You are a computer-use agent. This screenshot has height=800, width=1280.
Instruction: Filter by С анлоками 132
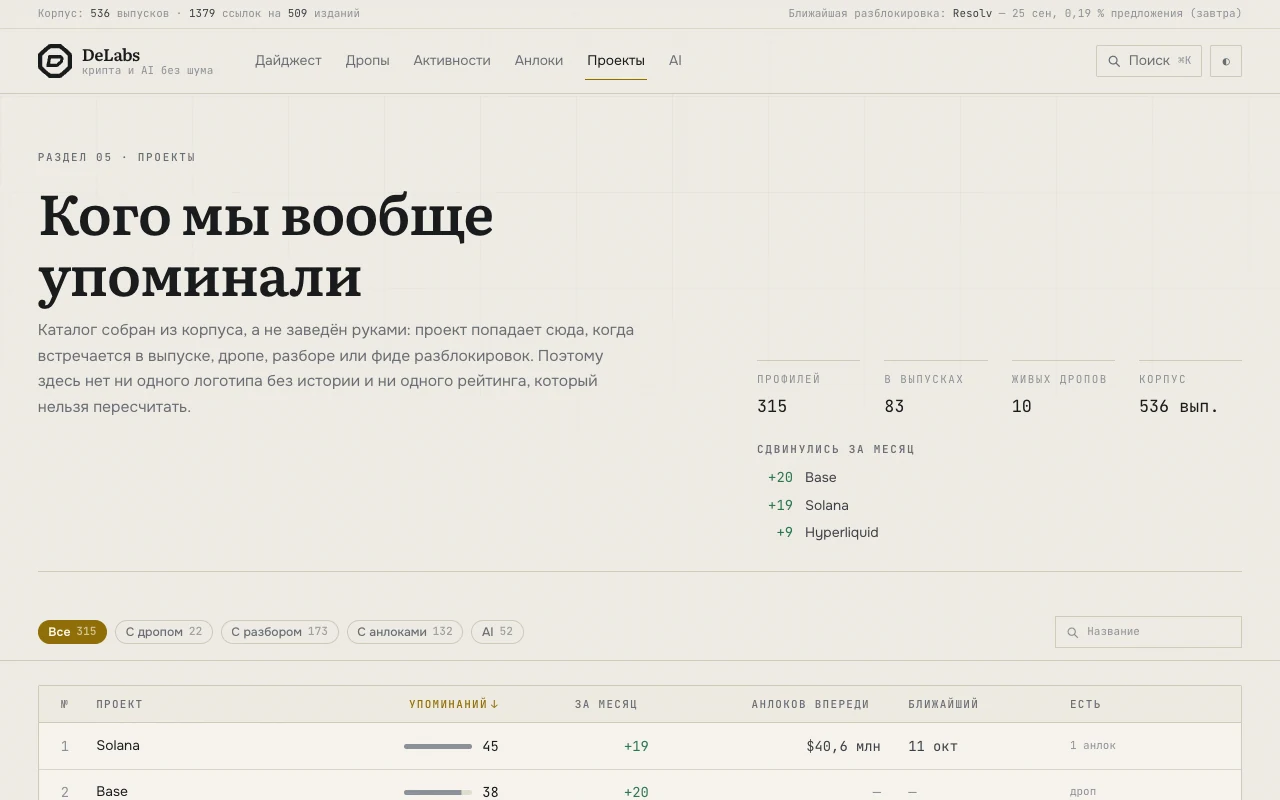(x=405, y=632)
